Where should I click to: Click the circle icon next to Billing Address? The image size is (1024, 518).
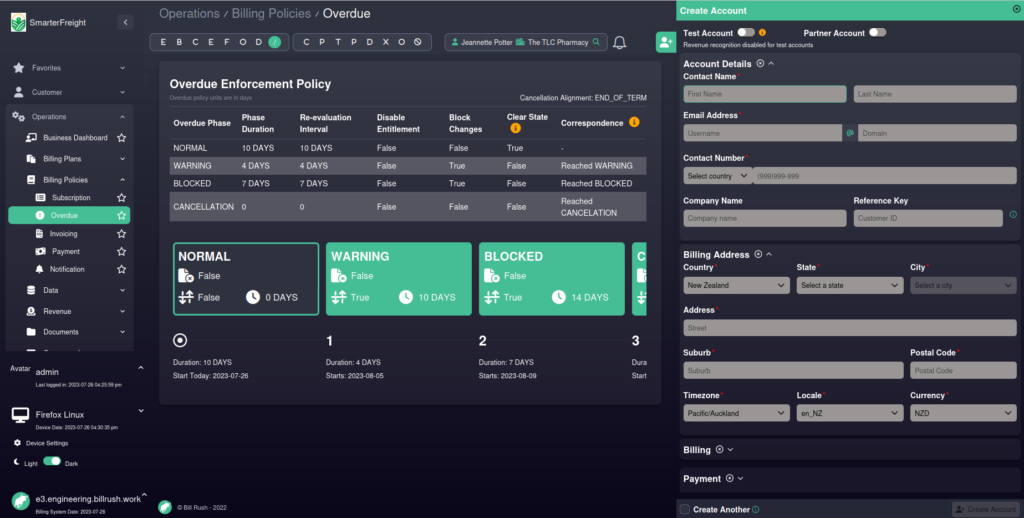click(x=758, y=254)
